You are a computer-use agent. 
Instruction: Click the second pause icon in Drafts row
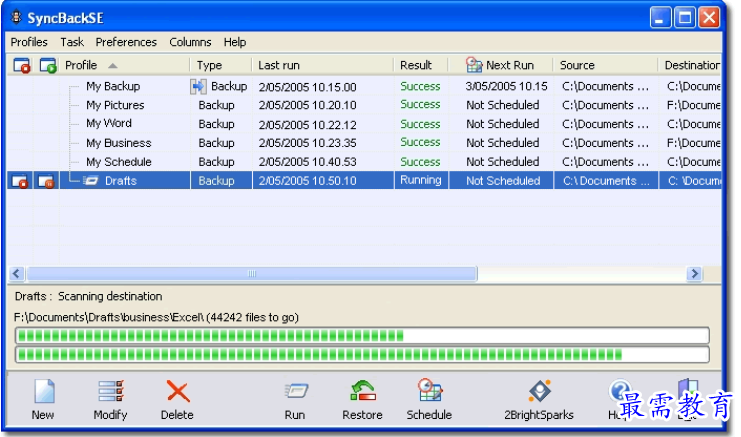pyautogui.click(x=46, y=181)
